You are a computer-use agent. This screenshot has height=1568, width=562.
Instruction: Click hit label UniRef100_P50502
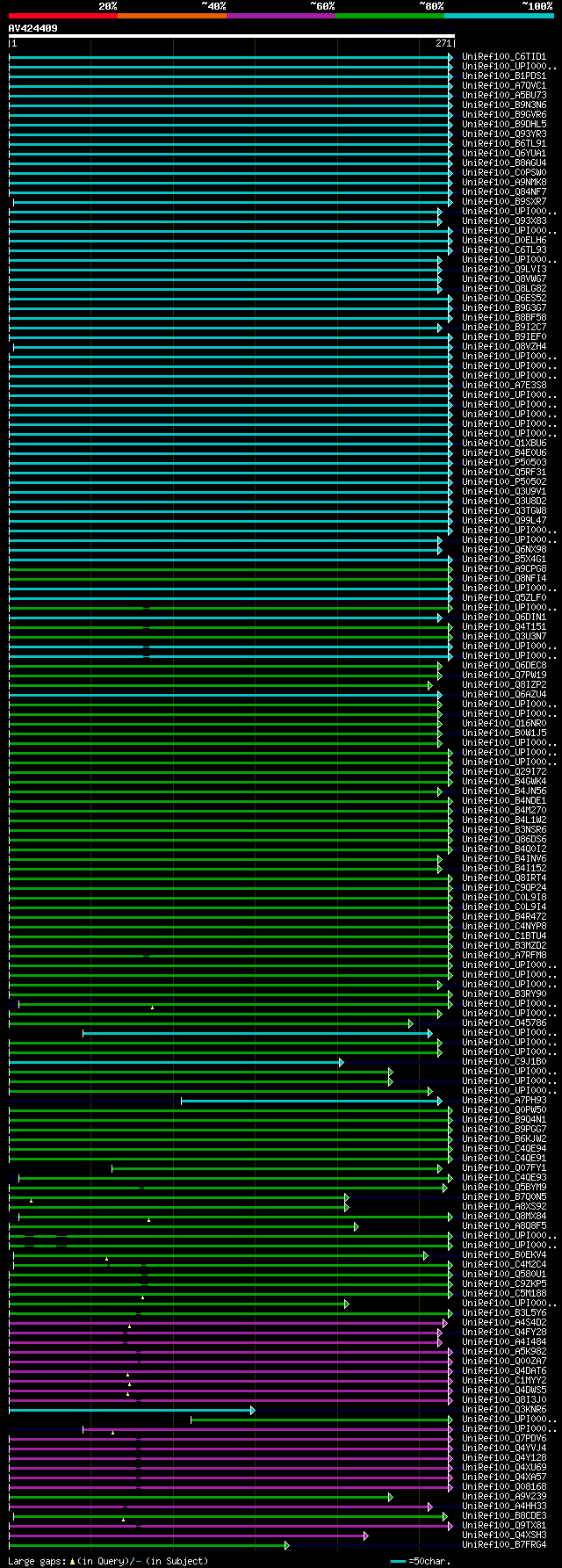504,482
